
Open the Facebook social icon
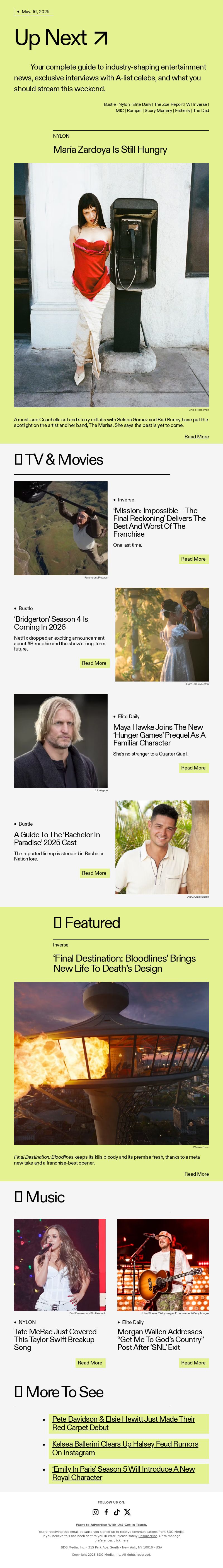click(106, 1512)
